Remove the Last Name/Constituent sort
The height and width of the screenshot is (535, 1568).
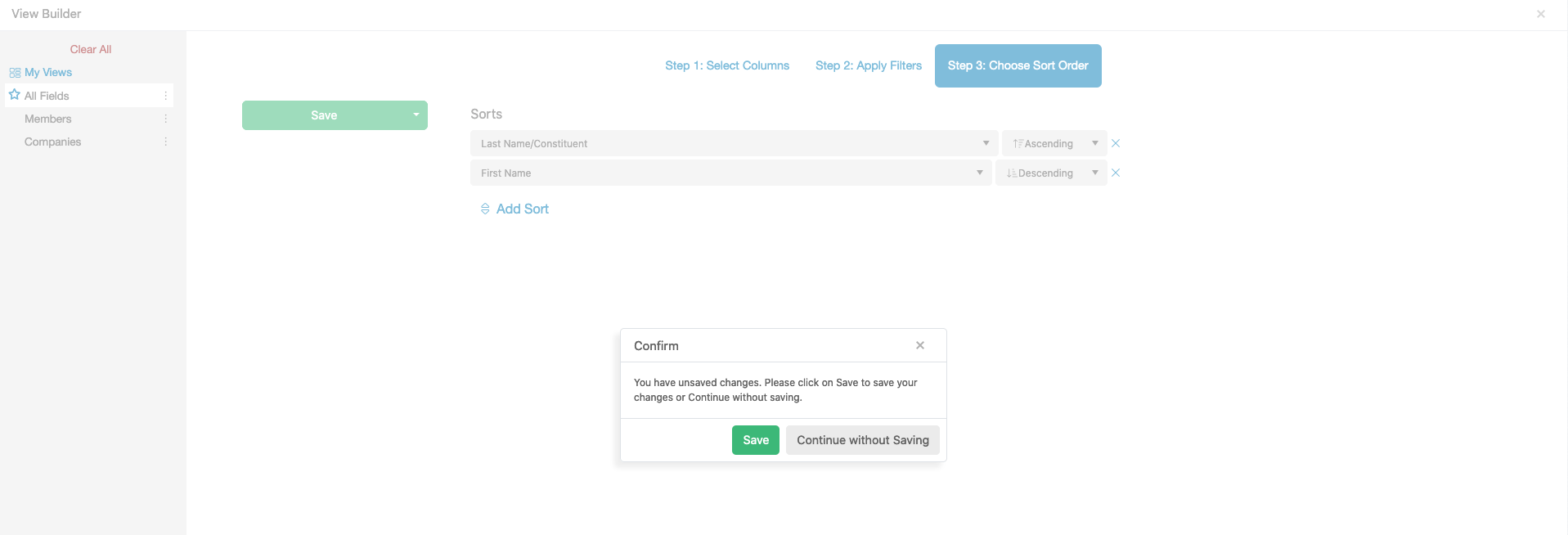click(x=1116, y=143)
